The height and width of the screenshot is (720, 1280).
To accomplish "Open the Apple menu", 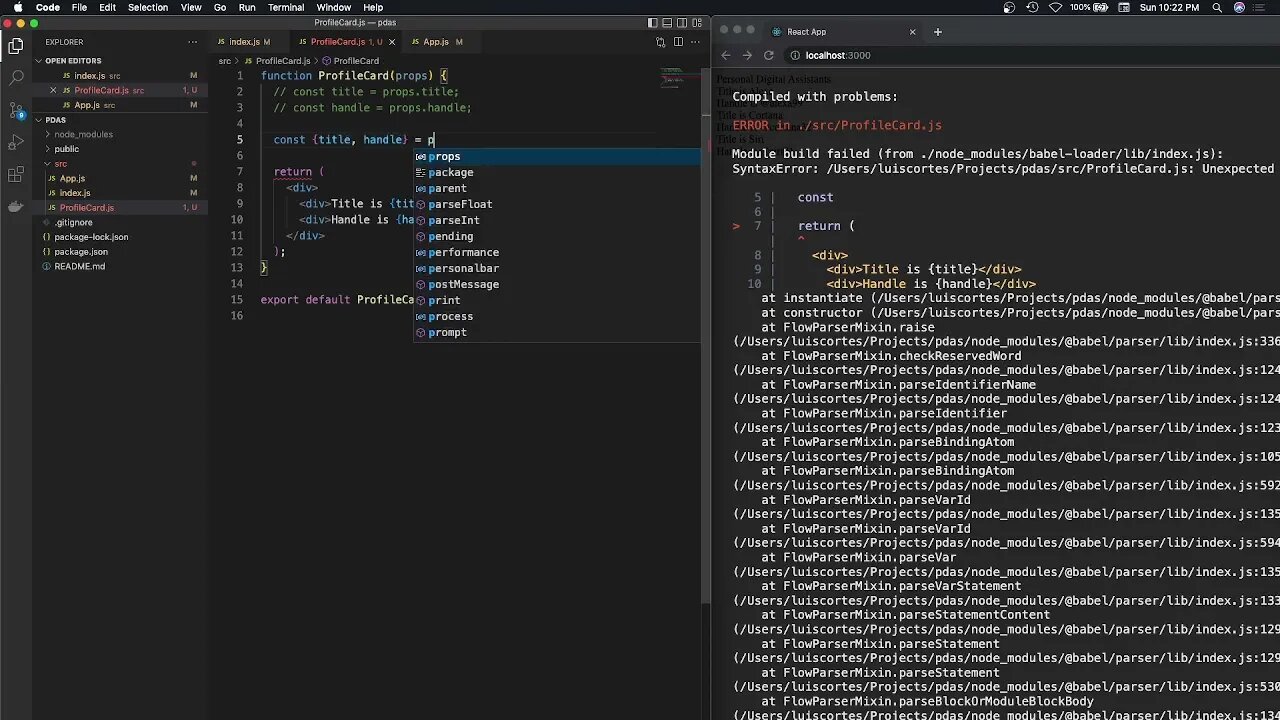I will (18, 7).
